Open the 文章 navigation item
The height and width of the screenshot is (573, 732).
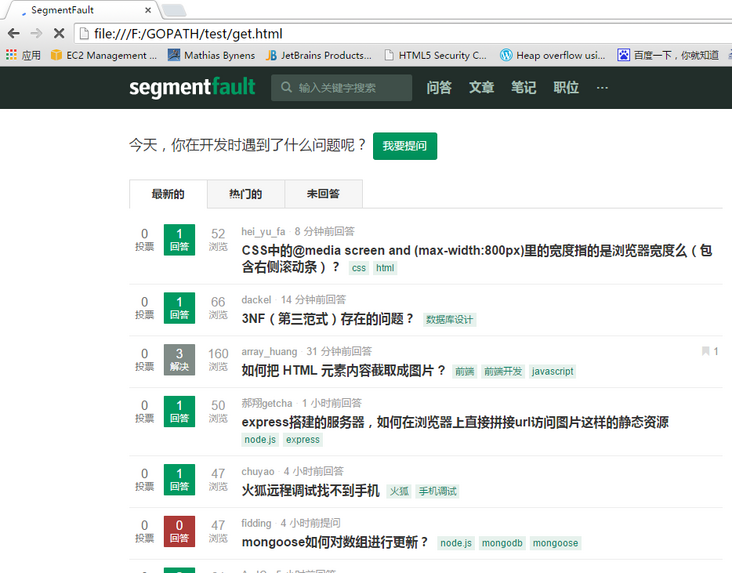click(481, 87)
